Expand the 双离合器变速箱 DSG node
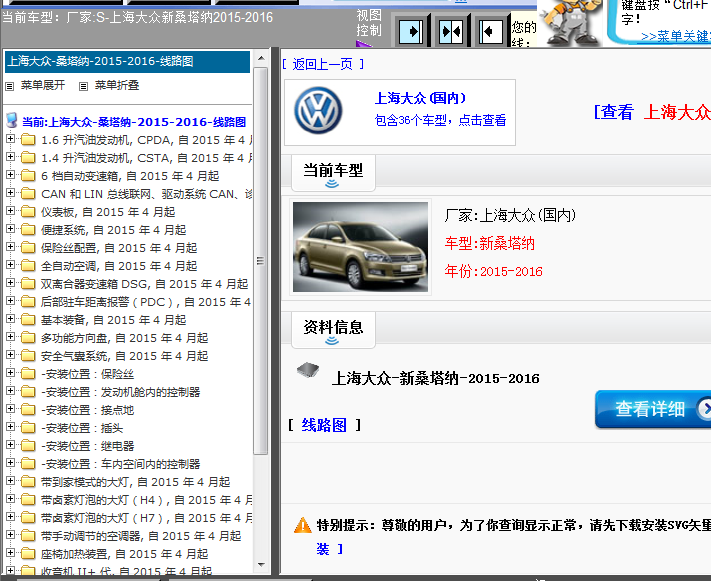Viewport: 711px width, 581px height. (x=10, y=283)
